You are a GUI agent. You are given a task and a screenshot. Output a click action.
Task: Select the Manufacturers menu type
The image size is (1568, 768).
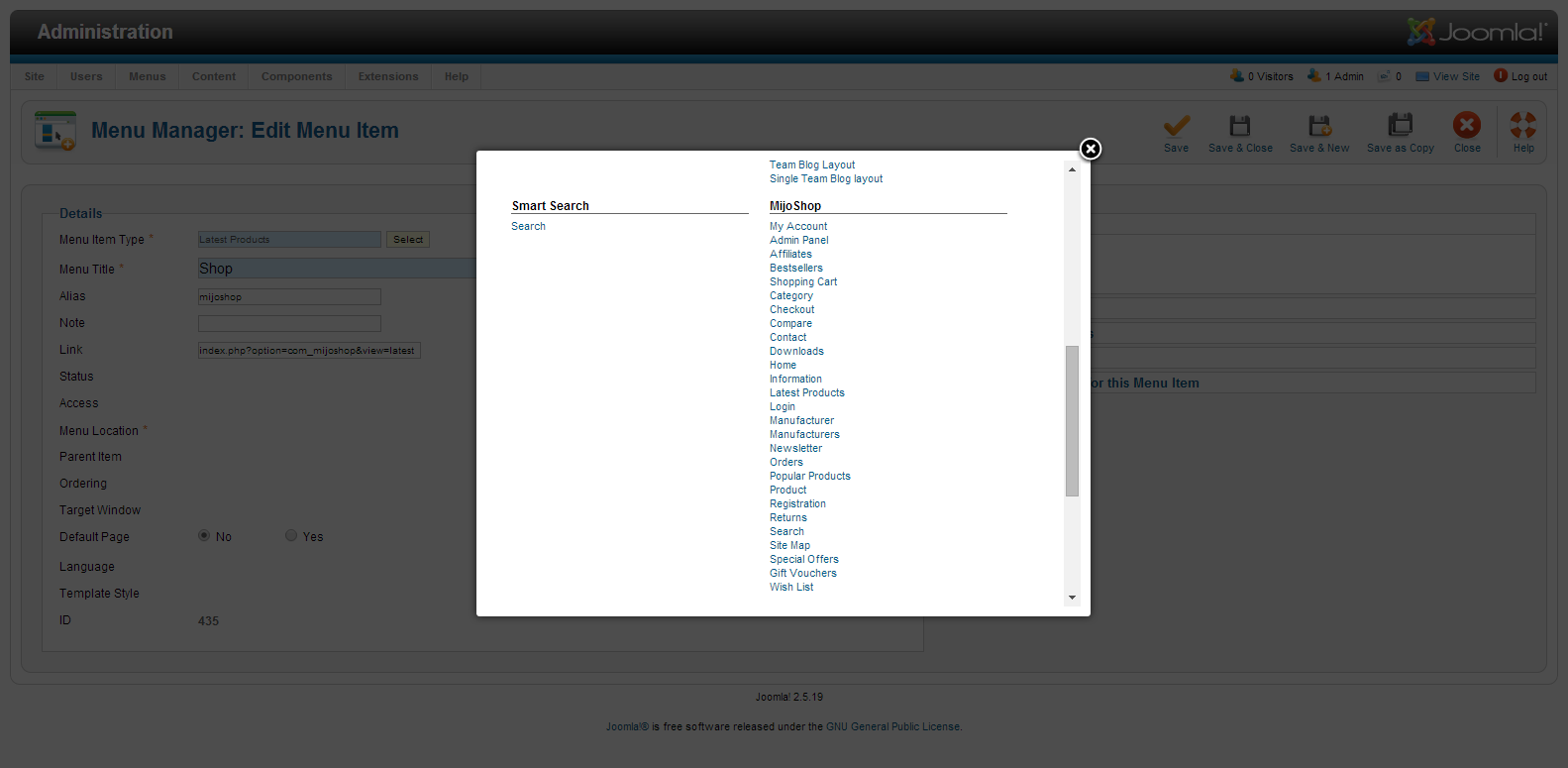pos(804,435)
